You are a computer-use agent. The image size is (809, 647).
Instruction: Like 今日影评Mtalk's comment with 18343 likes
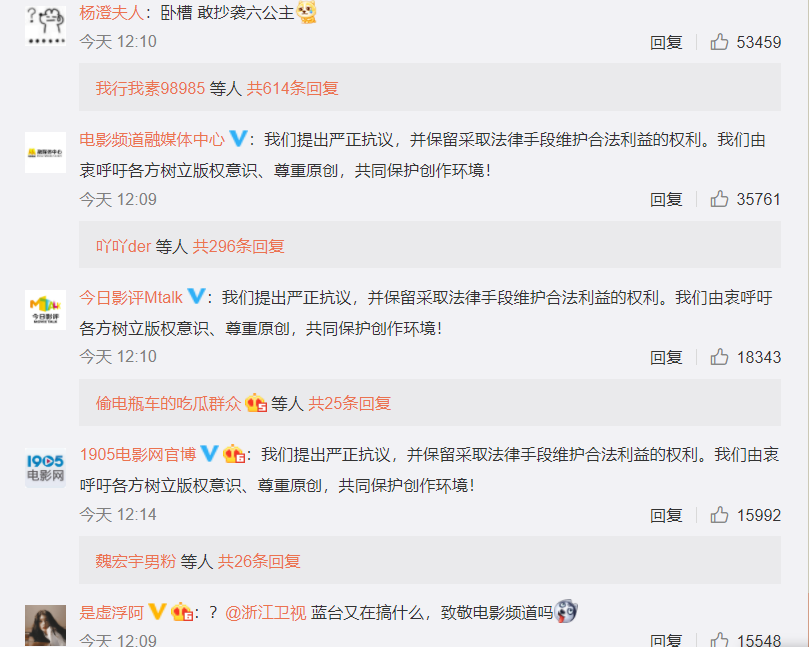pyautogui.click(x=719, y=357)
